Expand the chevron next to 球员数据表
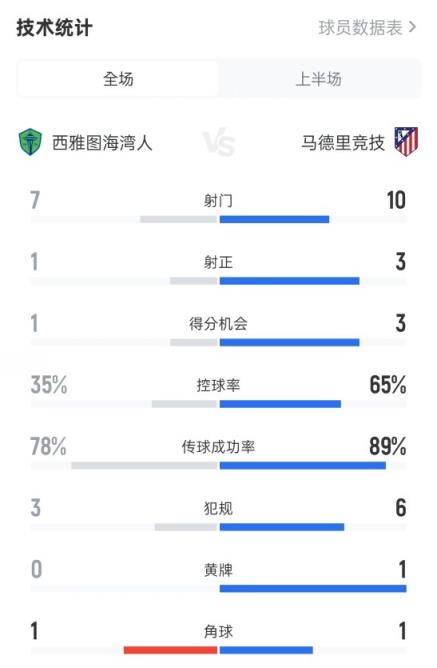 (x=412, y=28)
